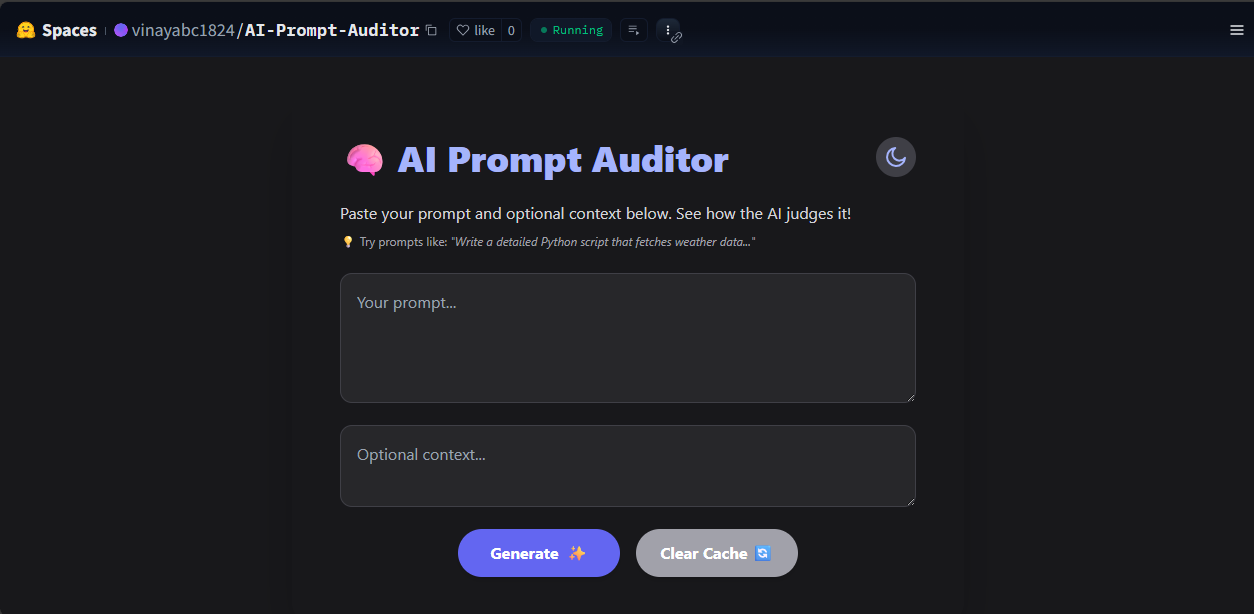Expand the three-dot options menu
The height and width of the screenshot is (614, 1254).
click(668, 30)
